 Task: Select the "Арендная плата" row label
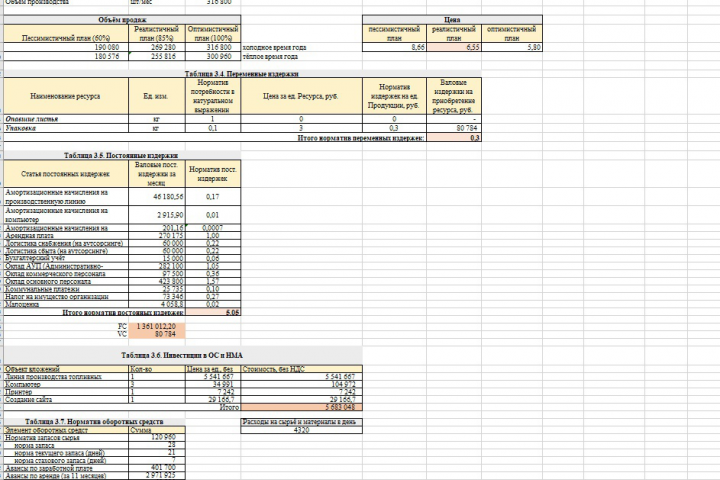tap(66, 236)
